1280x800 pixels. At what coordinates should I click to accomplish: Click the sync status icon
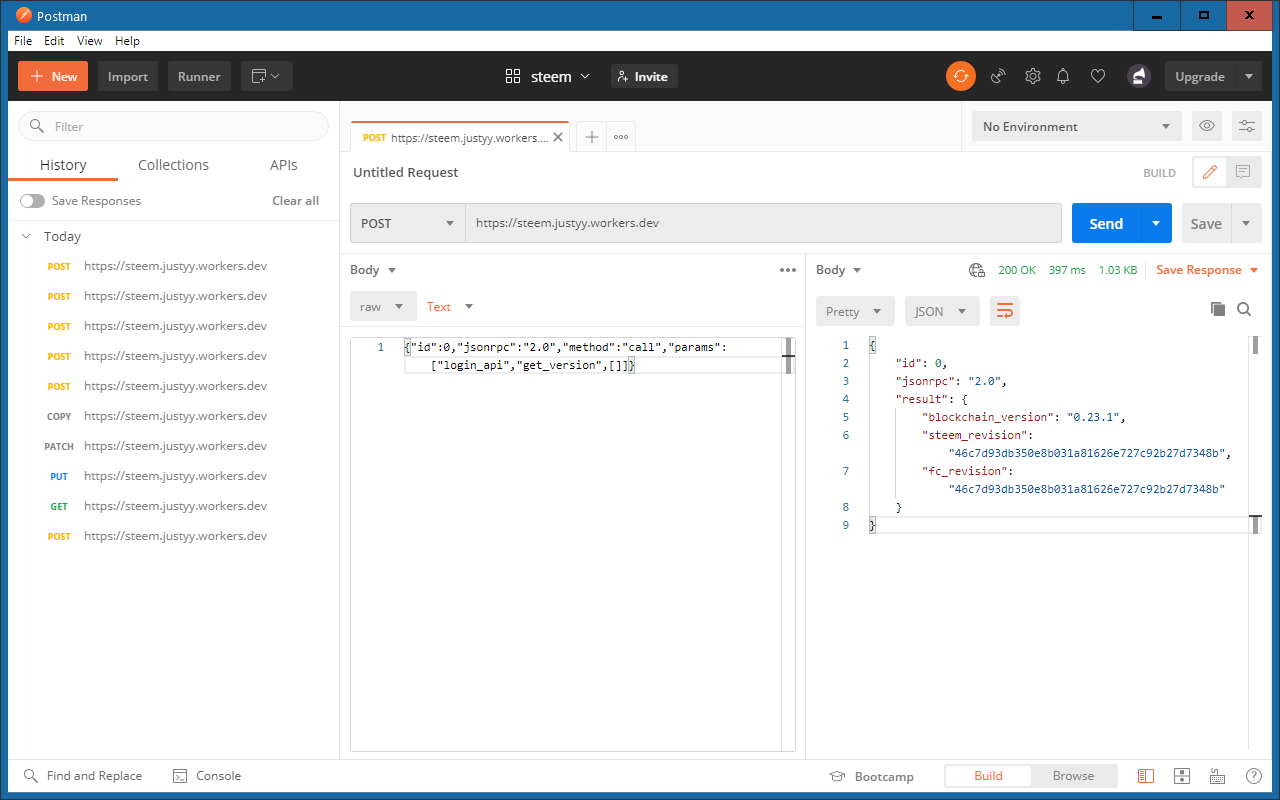(x=961, y=76)
